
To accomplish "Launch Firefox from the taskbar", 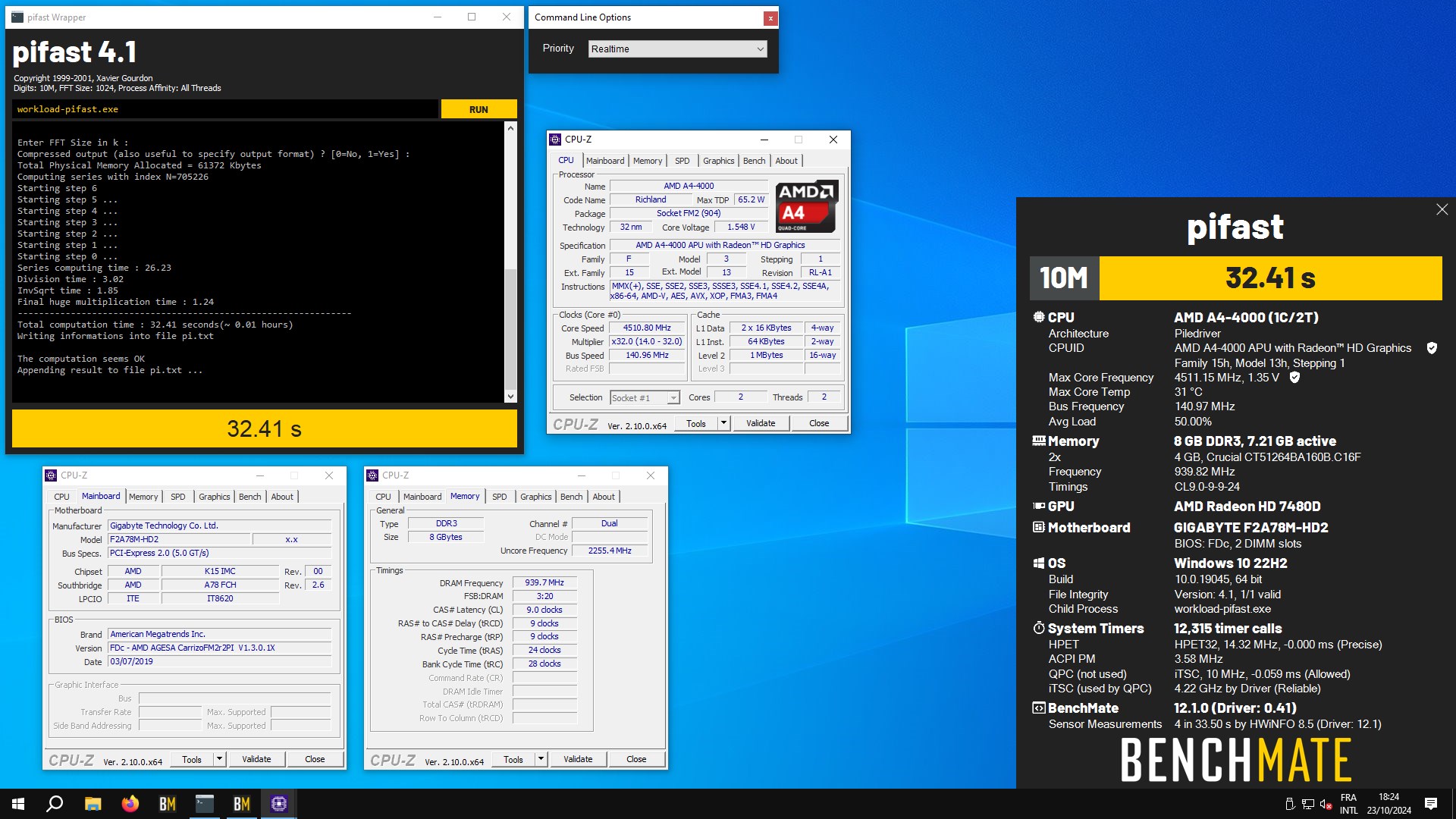I will pos(130,804).
